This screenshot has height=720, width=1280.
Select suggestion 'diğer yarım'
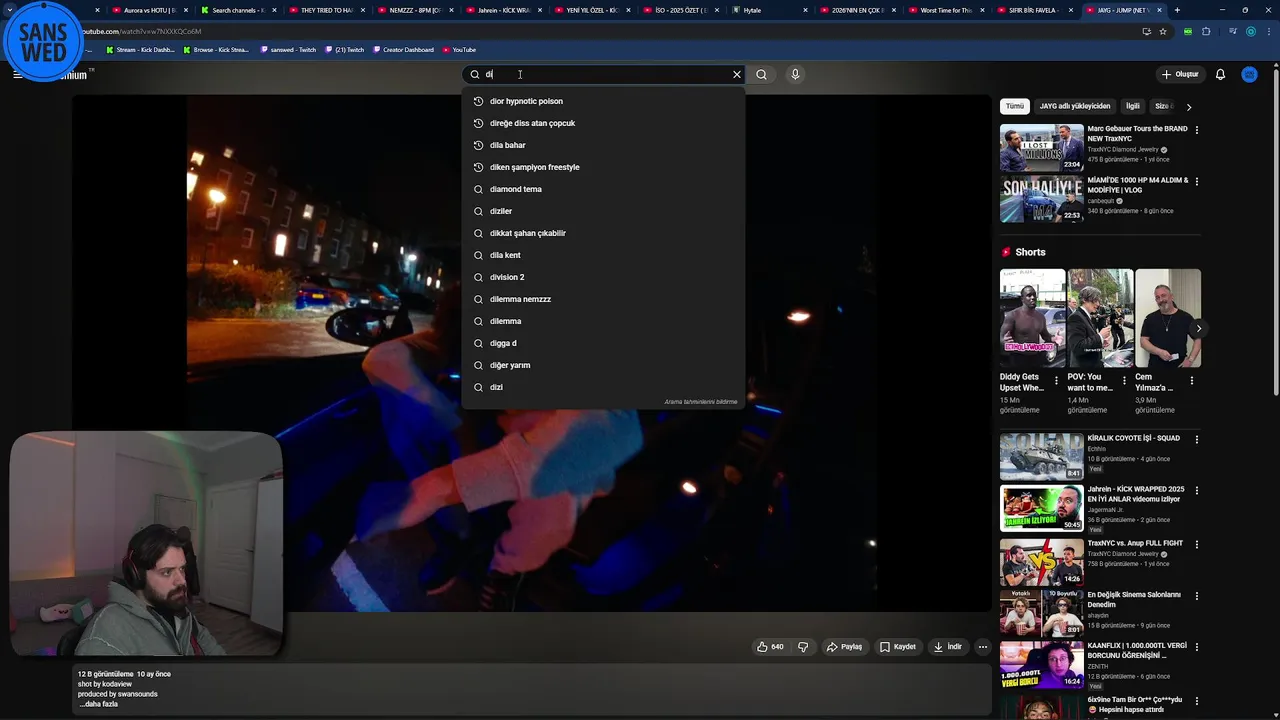click(603, 365)
